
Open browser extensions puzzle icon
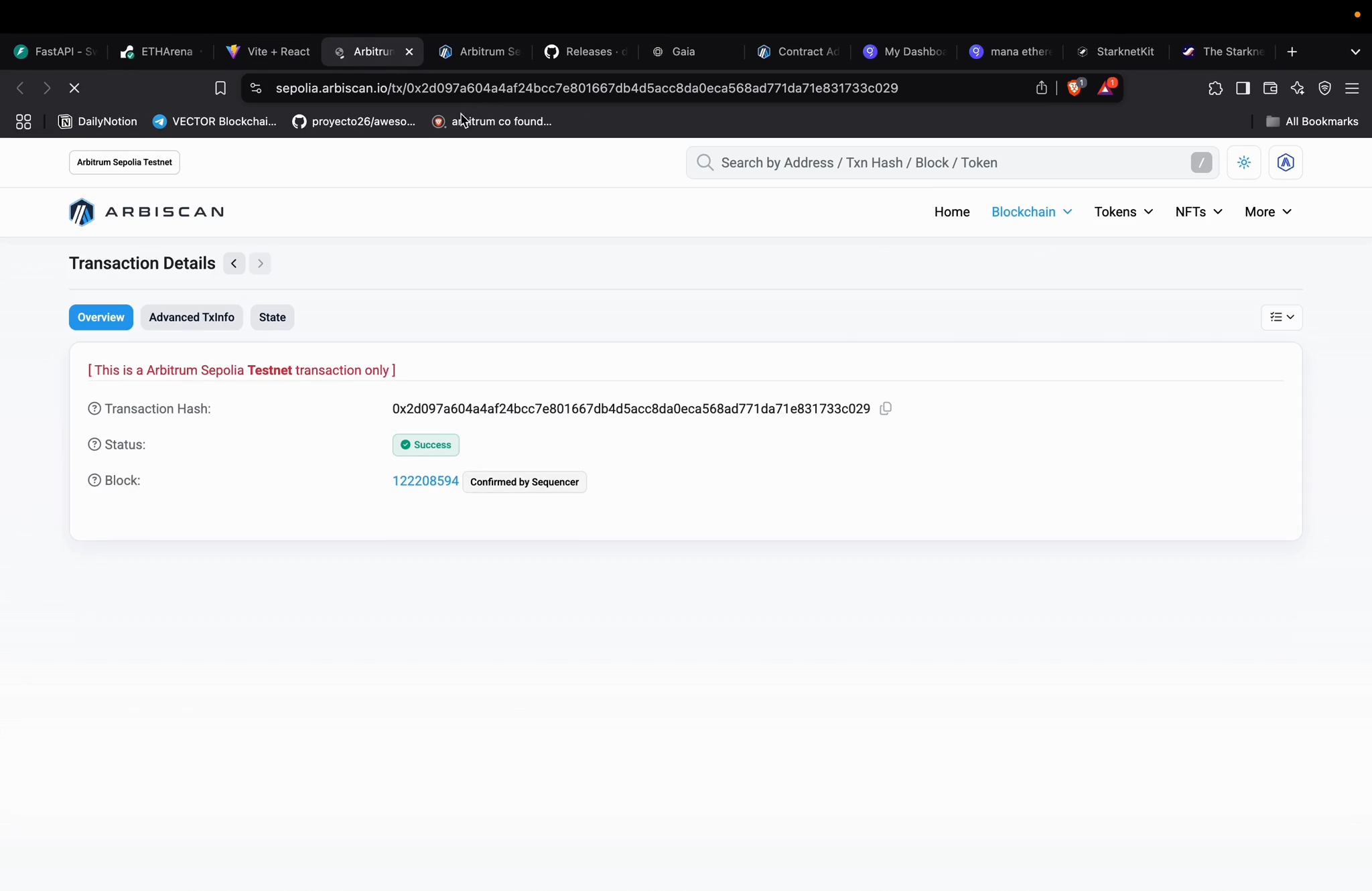click(1215, 88)
